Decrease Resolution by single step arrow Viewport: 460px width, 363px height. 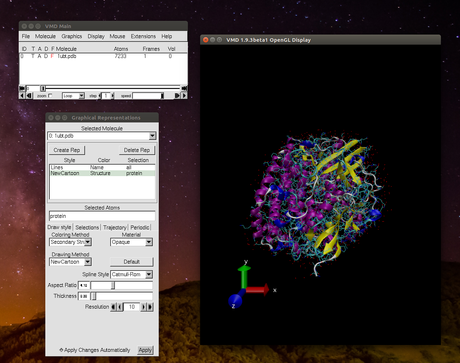120,307
